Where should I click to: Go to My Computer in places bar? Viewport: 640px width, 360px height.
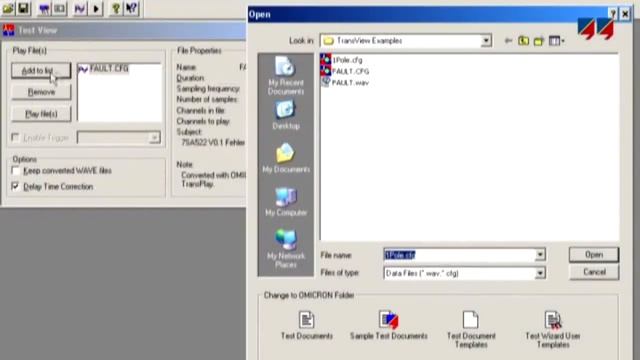tap(286, 202)
